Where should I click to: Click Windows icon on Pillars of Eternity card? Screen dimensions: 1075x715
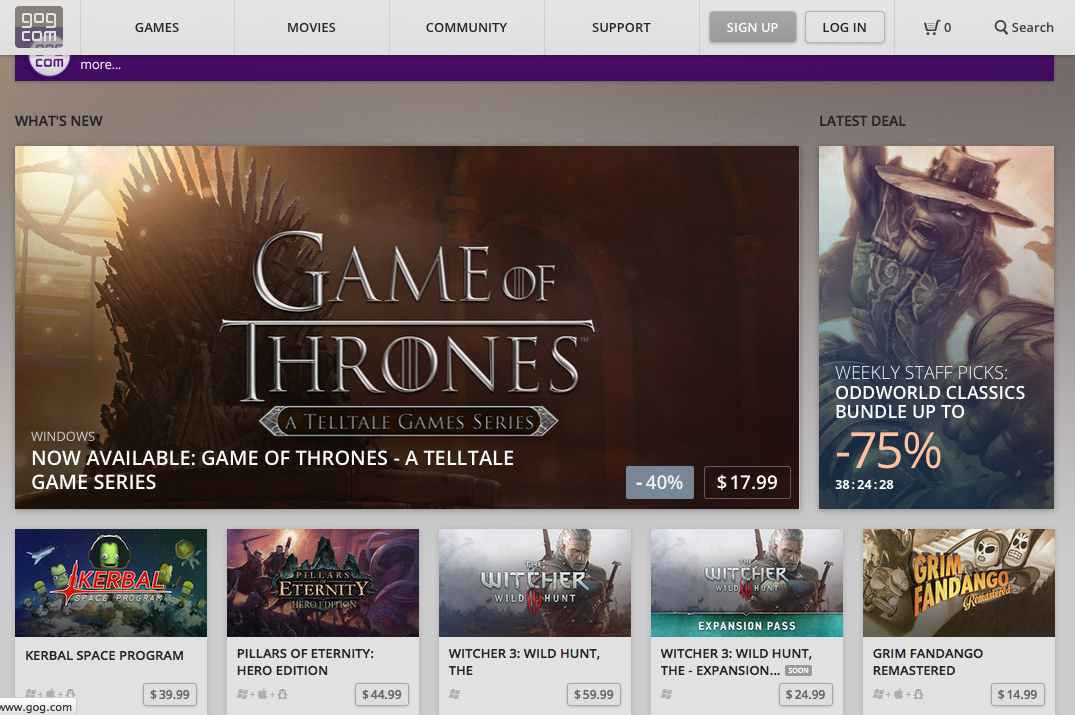(x=243, y=694)
